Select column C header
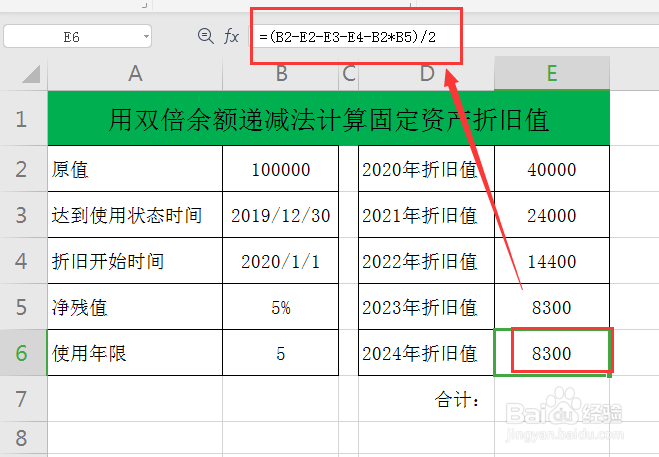The image size is (659, 457). click(x=348, y=74)
